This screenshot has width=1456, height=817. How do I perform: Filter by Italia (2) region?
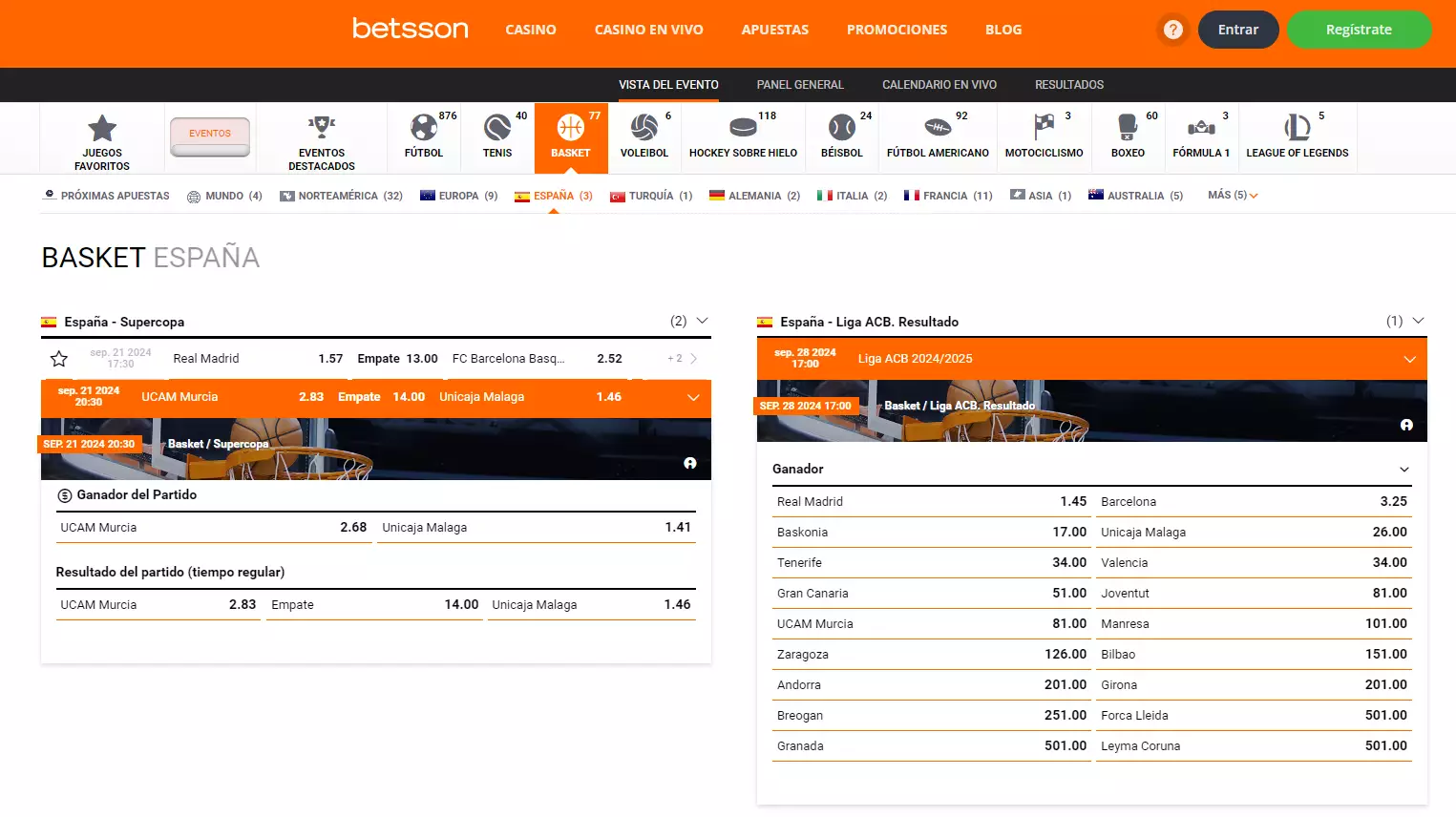pyautogui.click(x=852, y=196)
